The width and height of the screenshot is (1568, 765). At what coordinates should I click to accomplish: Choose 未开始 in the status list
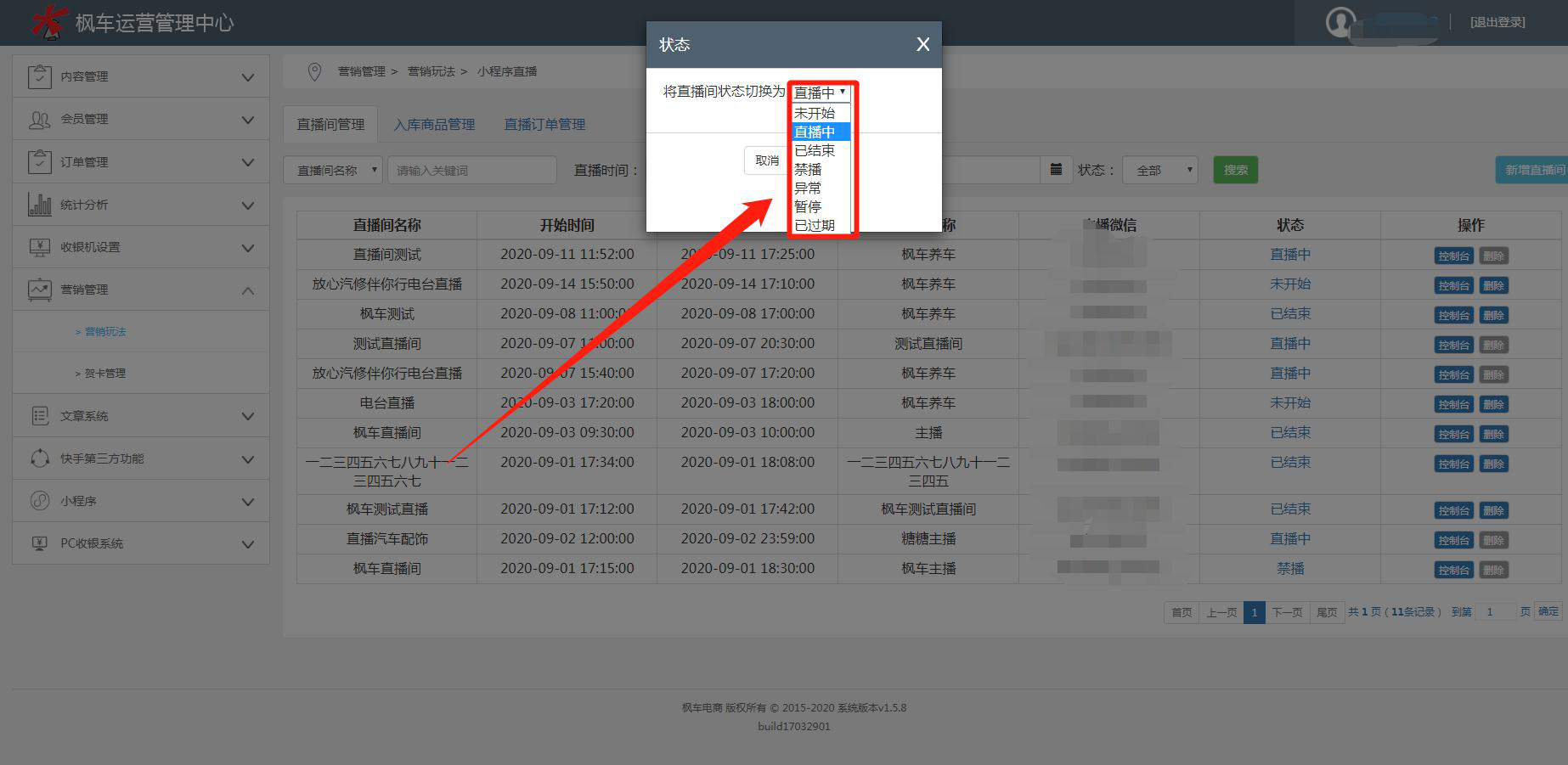[x=821, y=113]
